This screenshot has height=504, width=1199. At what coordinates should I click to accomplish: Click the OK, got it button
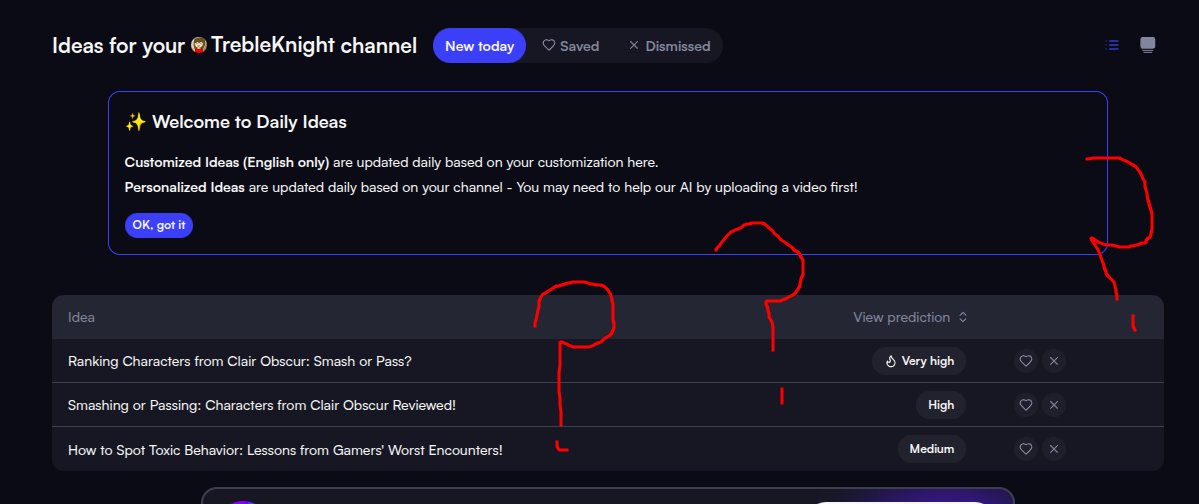(x=159, y=226)
